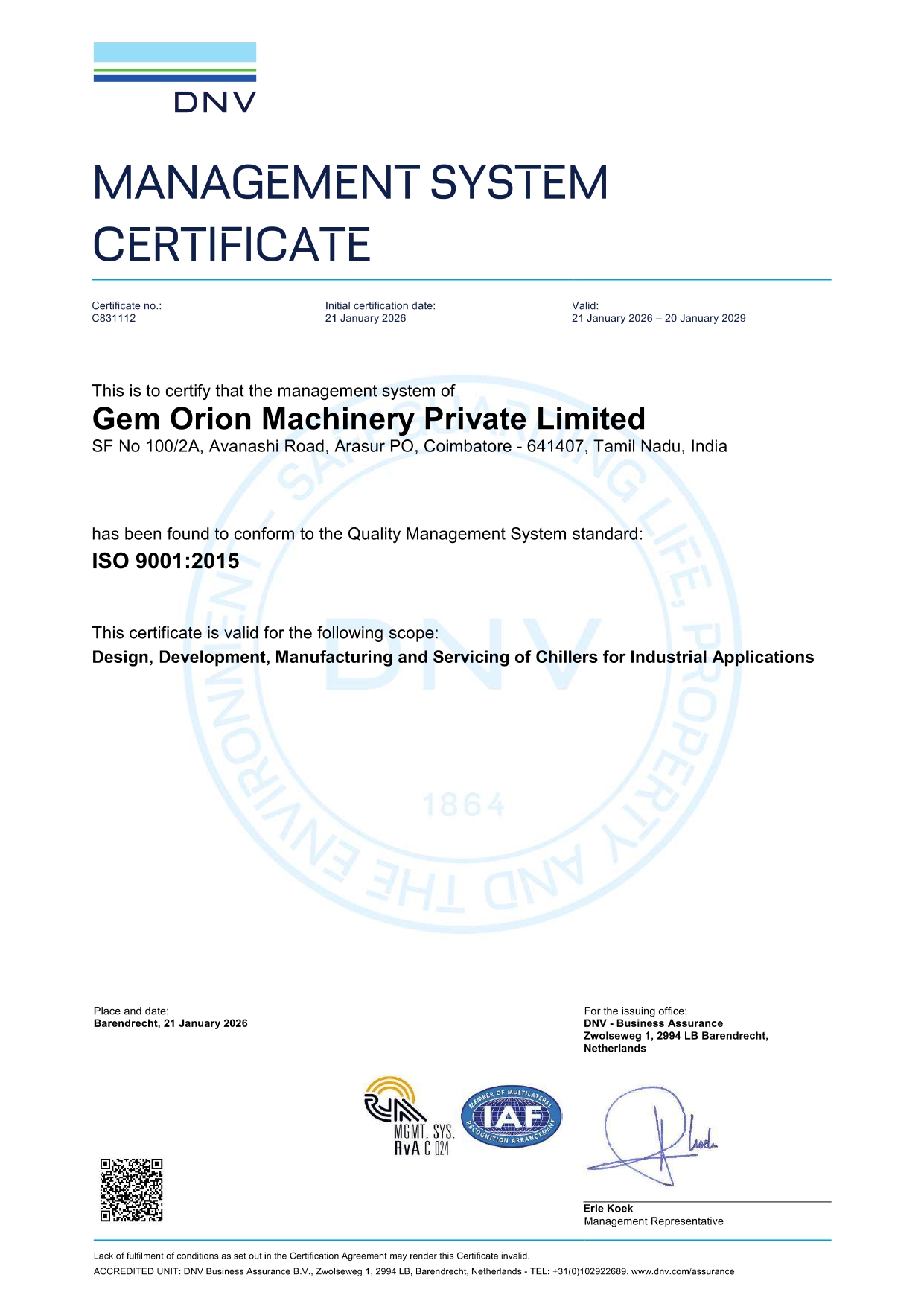Click the certificate scope description text
Viewport: 924px width, 1307px height.
pos(453,657)
